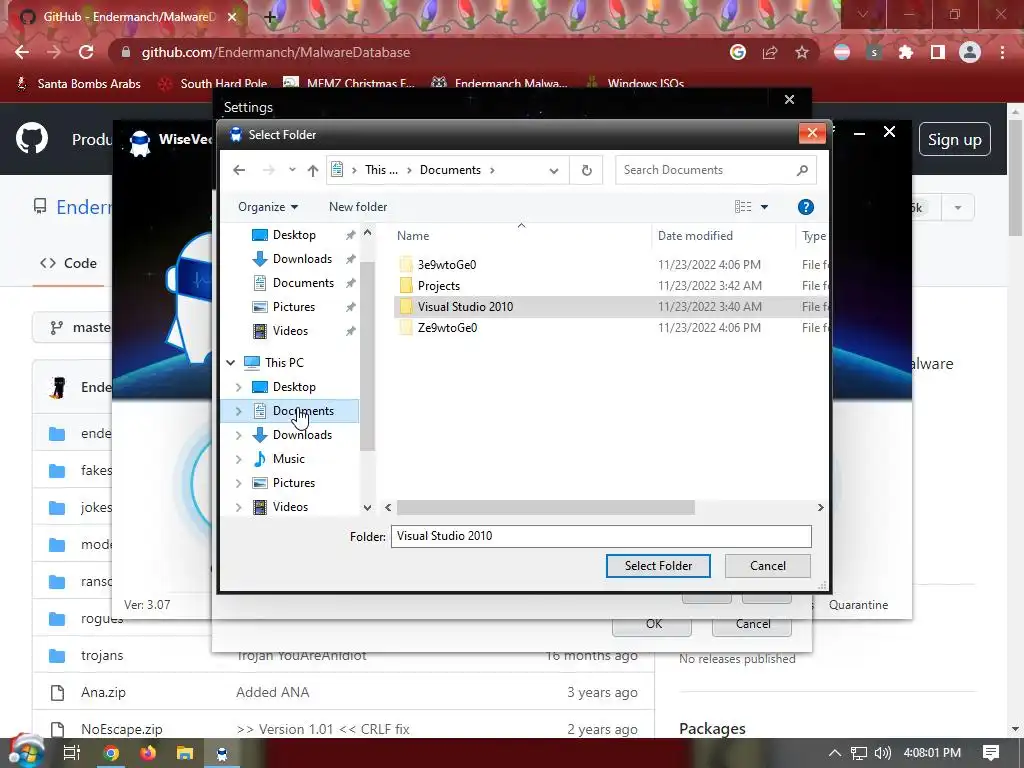The width and height of the screenshot is (1024, 768).
Task: Open NoEscape.zip file on GitHub
Action: coord(121,729)
